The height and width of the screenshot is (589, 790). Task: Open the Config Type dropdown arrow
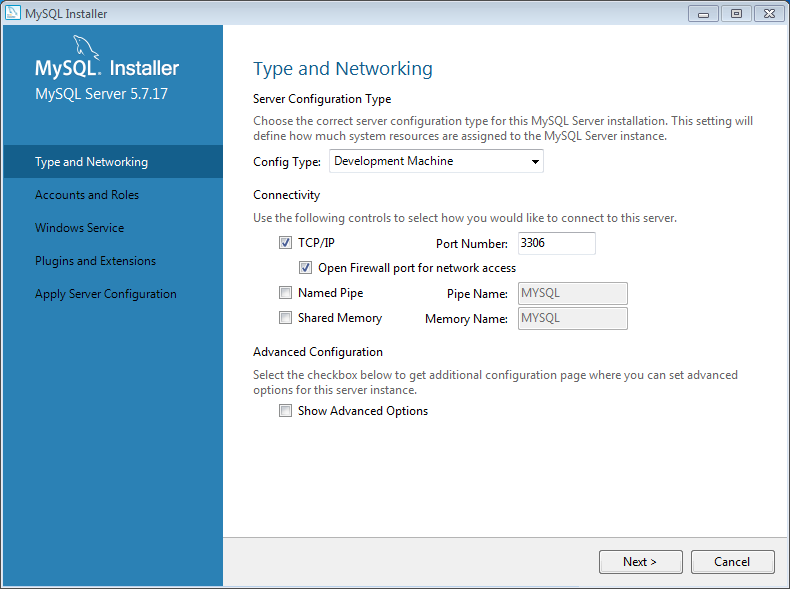click(535, 161)
